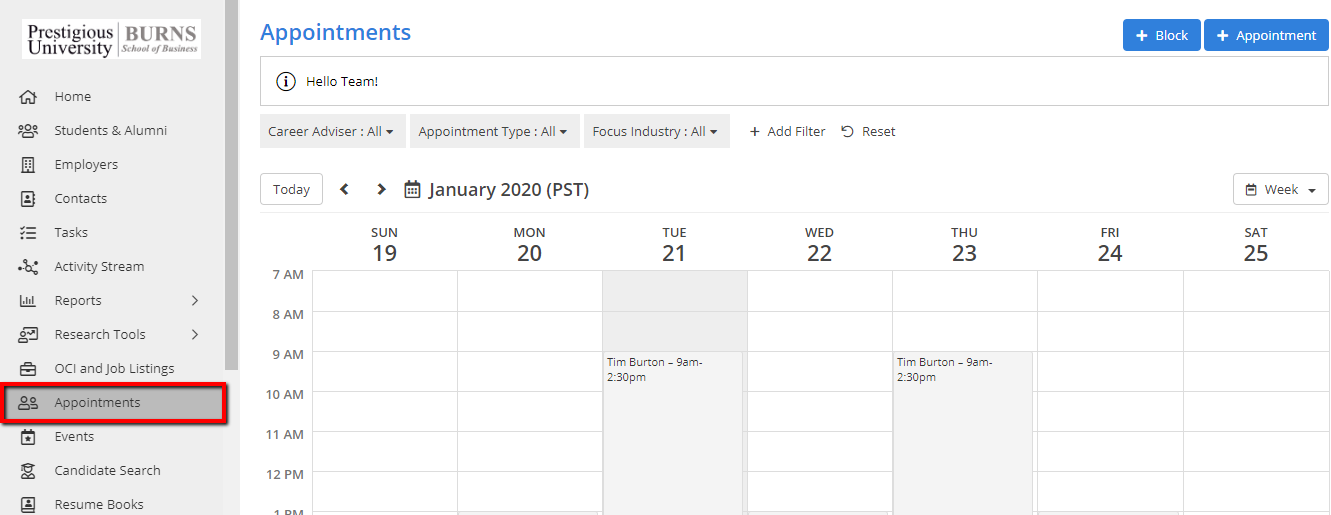Viewport: 1331px width, 515px height.
Task: Click the OCI and Job Listings briefcase icon
Action: 28,369
